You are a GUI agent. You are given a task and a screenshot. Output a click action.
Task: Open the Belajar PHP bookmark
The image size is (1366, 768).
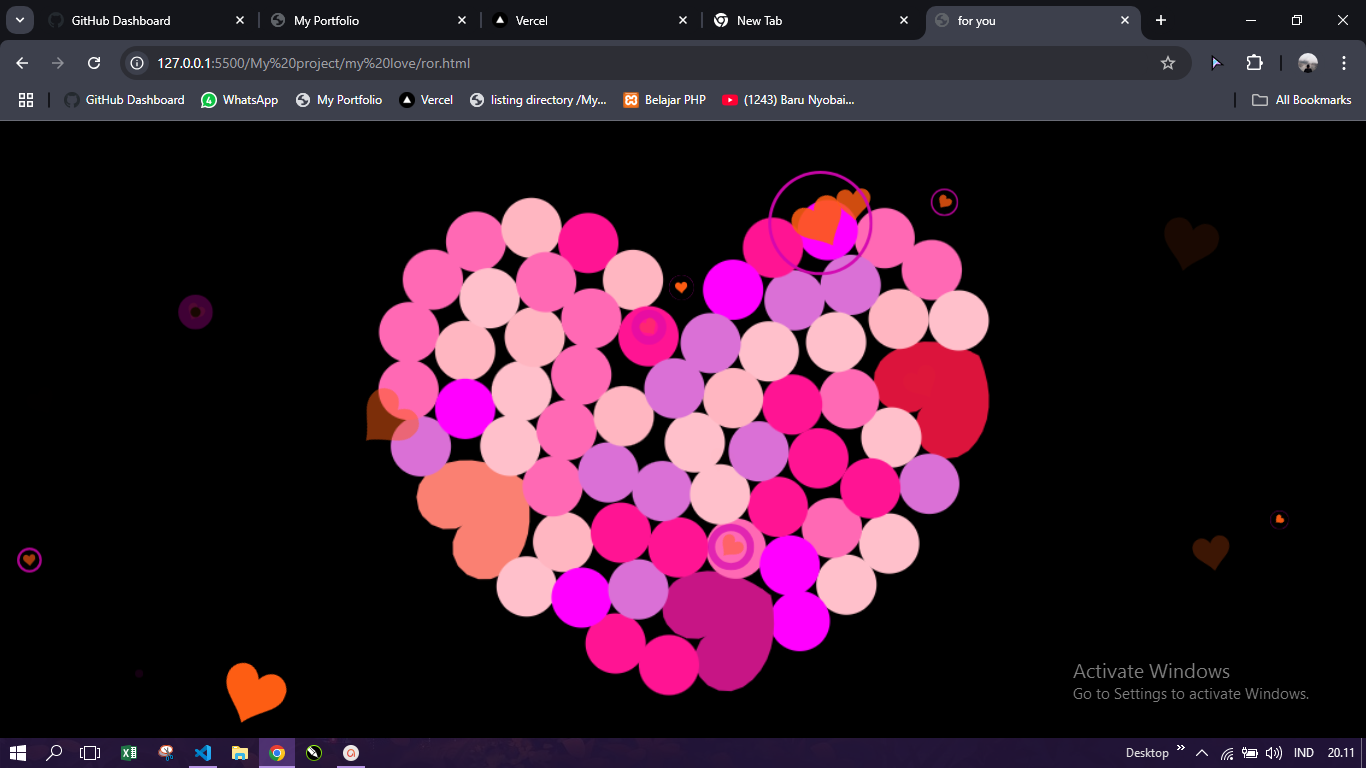coord(665,100)
